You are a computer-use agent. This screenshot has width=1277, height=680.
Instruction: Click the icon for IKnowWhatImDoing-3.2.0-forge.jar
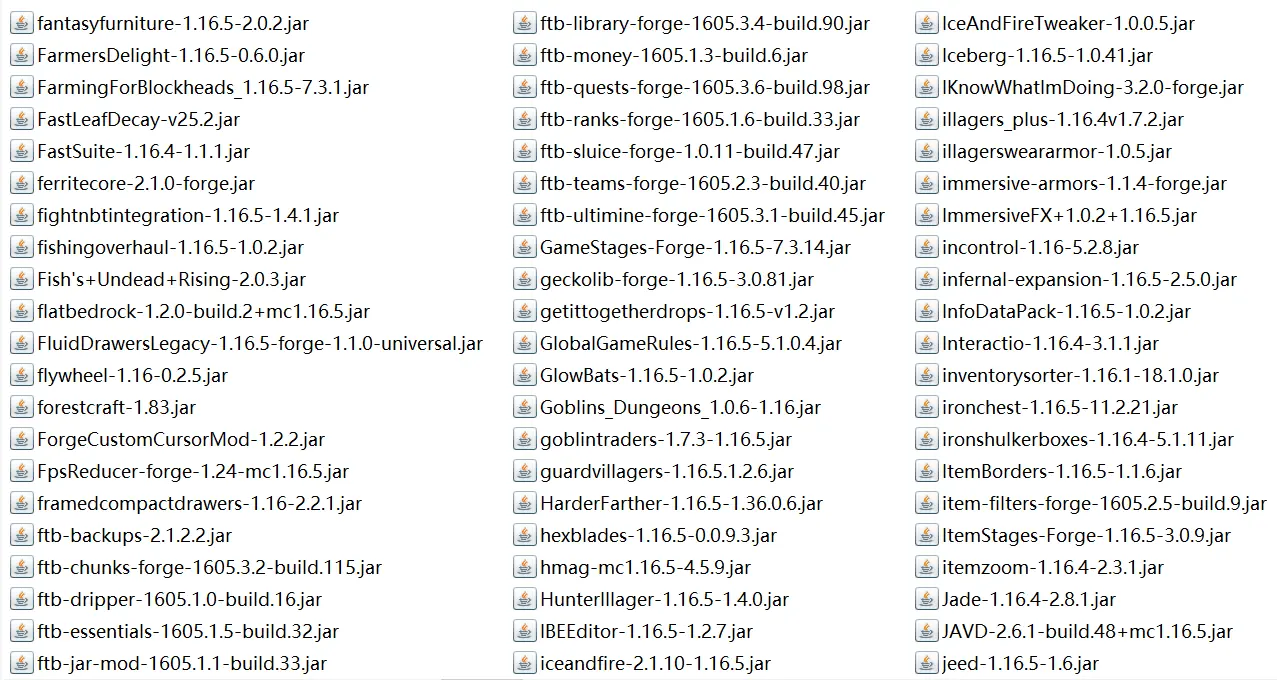pyautogui.click(x=926, y=87)
